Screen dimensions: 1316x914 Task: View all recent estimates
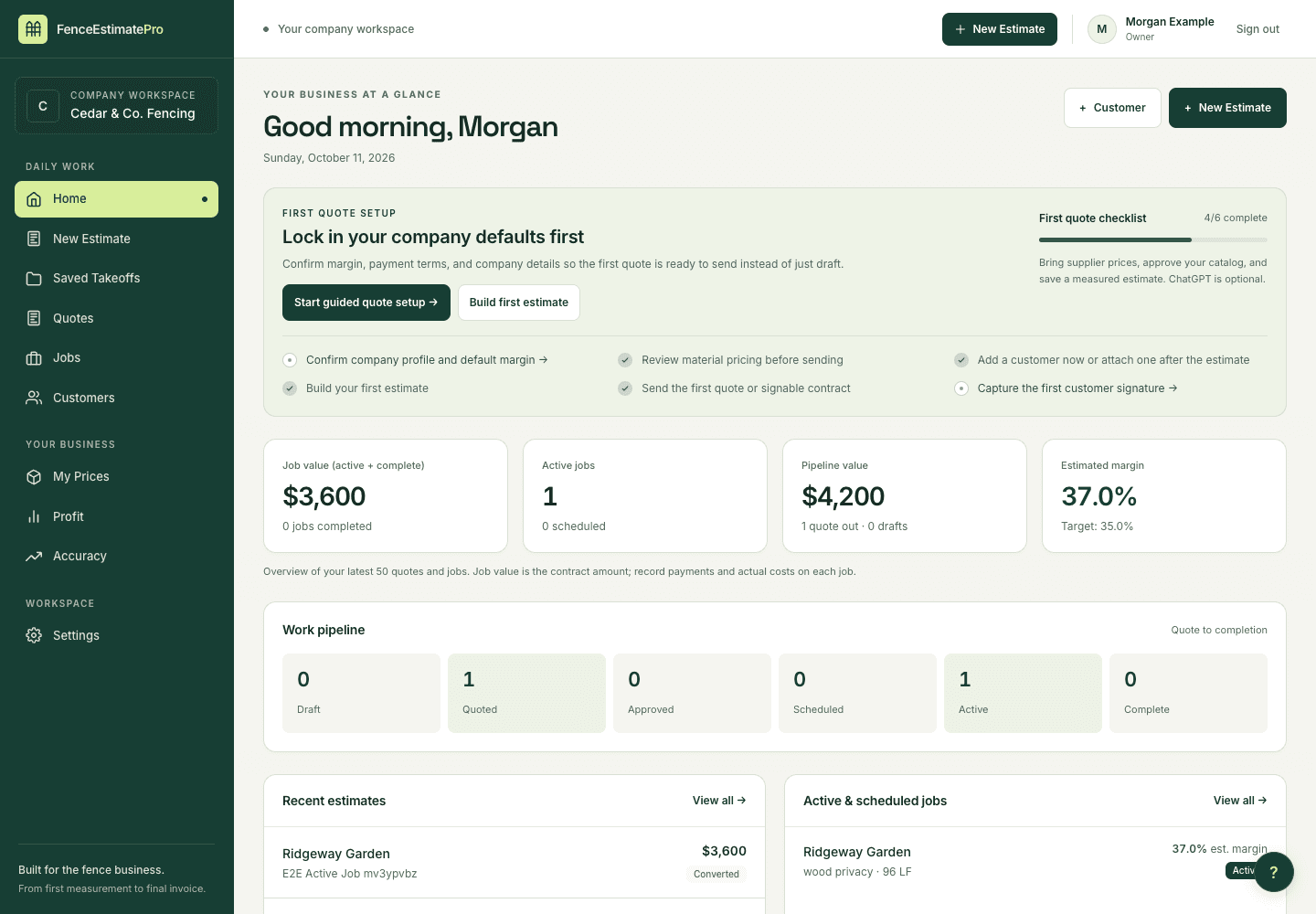(719, 801)
